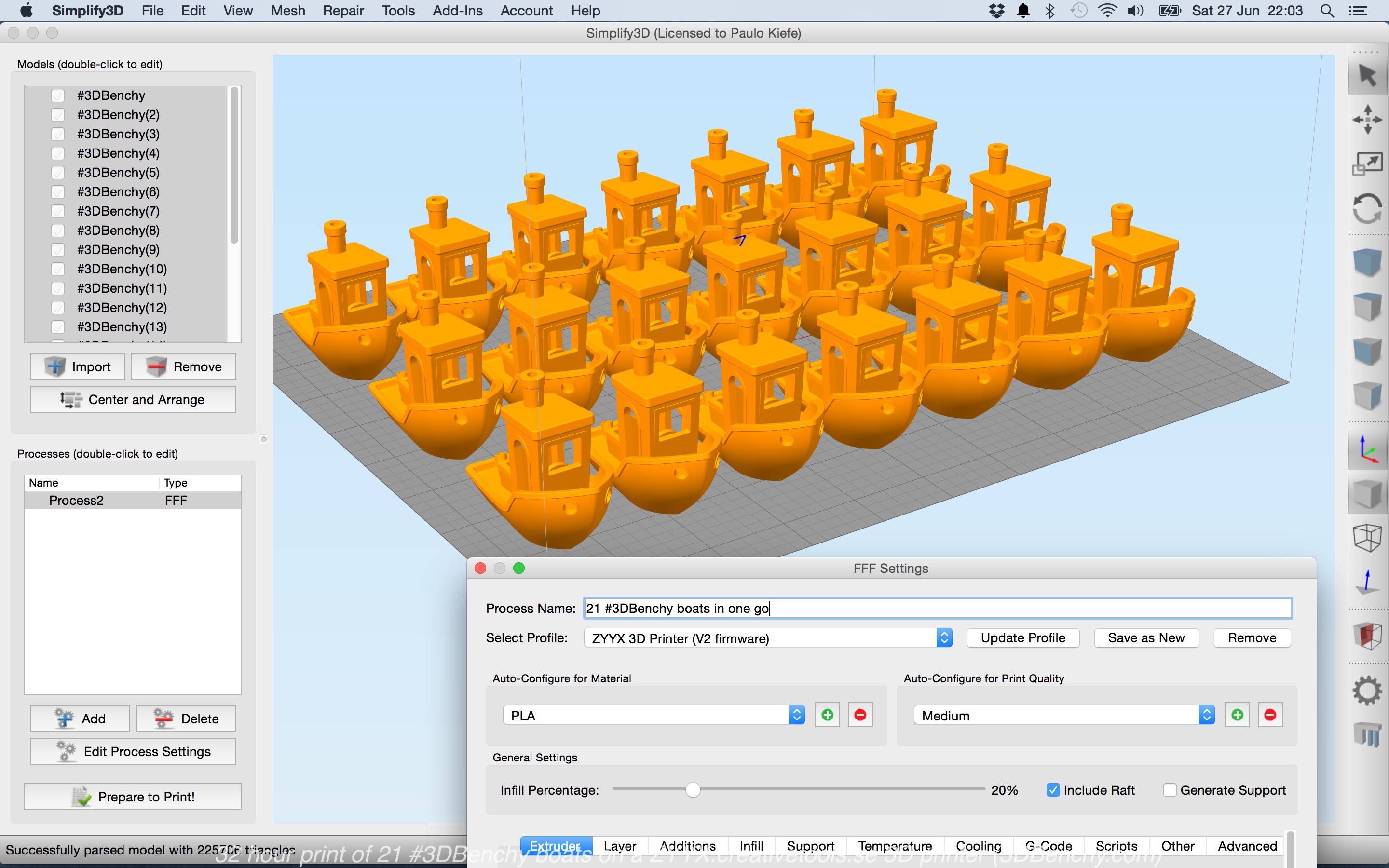1389x868 pixels.
Task: Enable the Generate Support checkbox
Action: click(1169, 790)
